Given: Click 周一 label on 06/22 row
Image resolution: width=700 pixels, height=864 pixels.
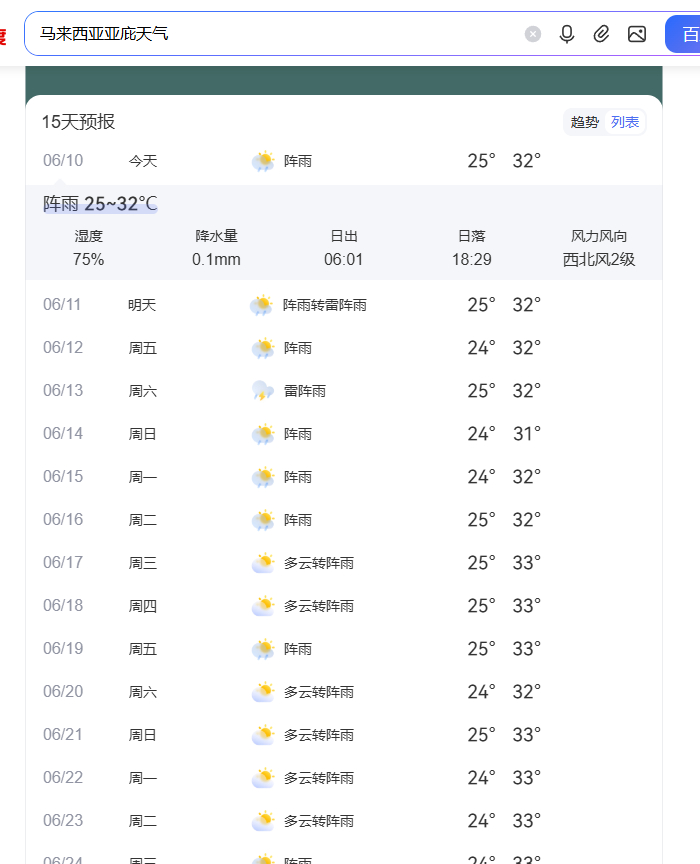Looking at the screenshot, I should (x=142, y=778).
